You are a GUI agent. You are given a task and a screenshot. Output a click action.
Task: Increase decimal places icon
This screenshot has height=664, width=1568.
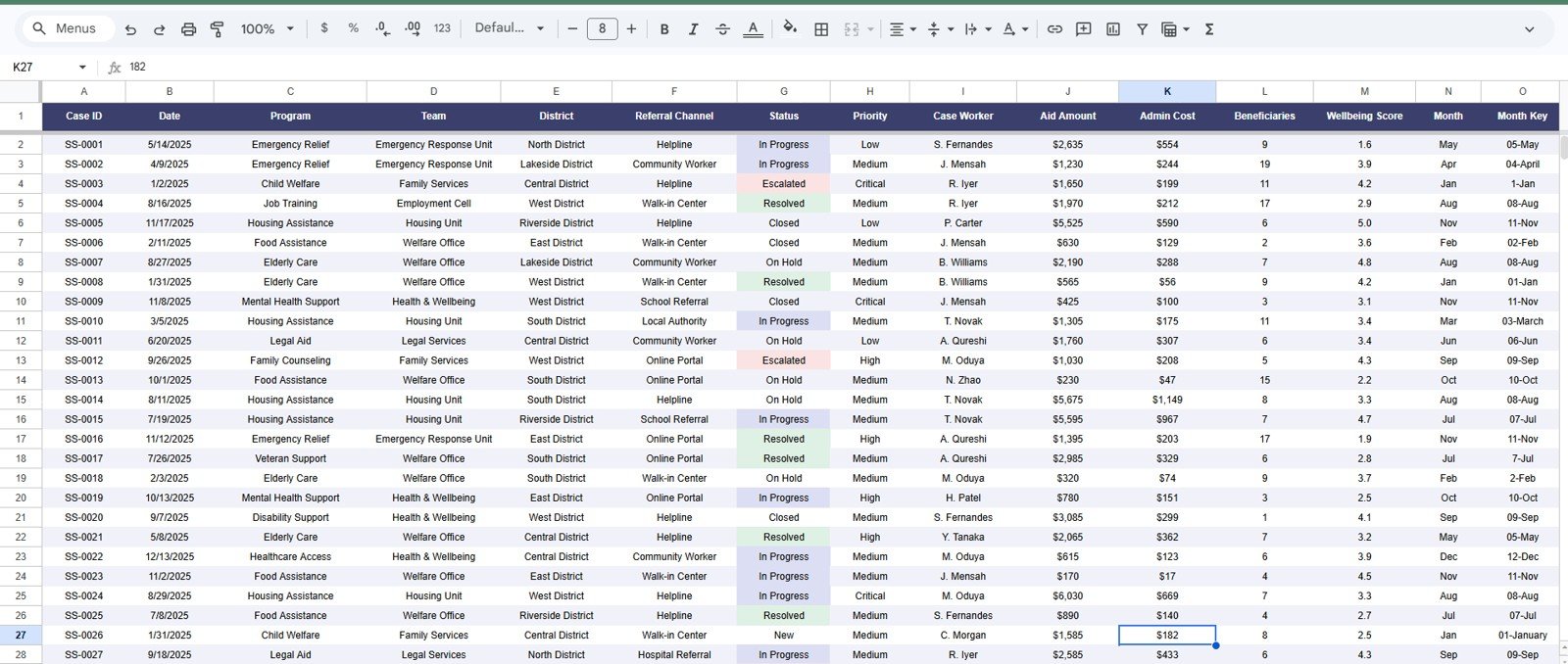413,28
